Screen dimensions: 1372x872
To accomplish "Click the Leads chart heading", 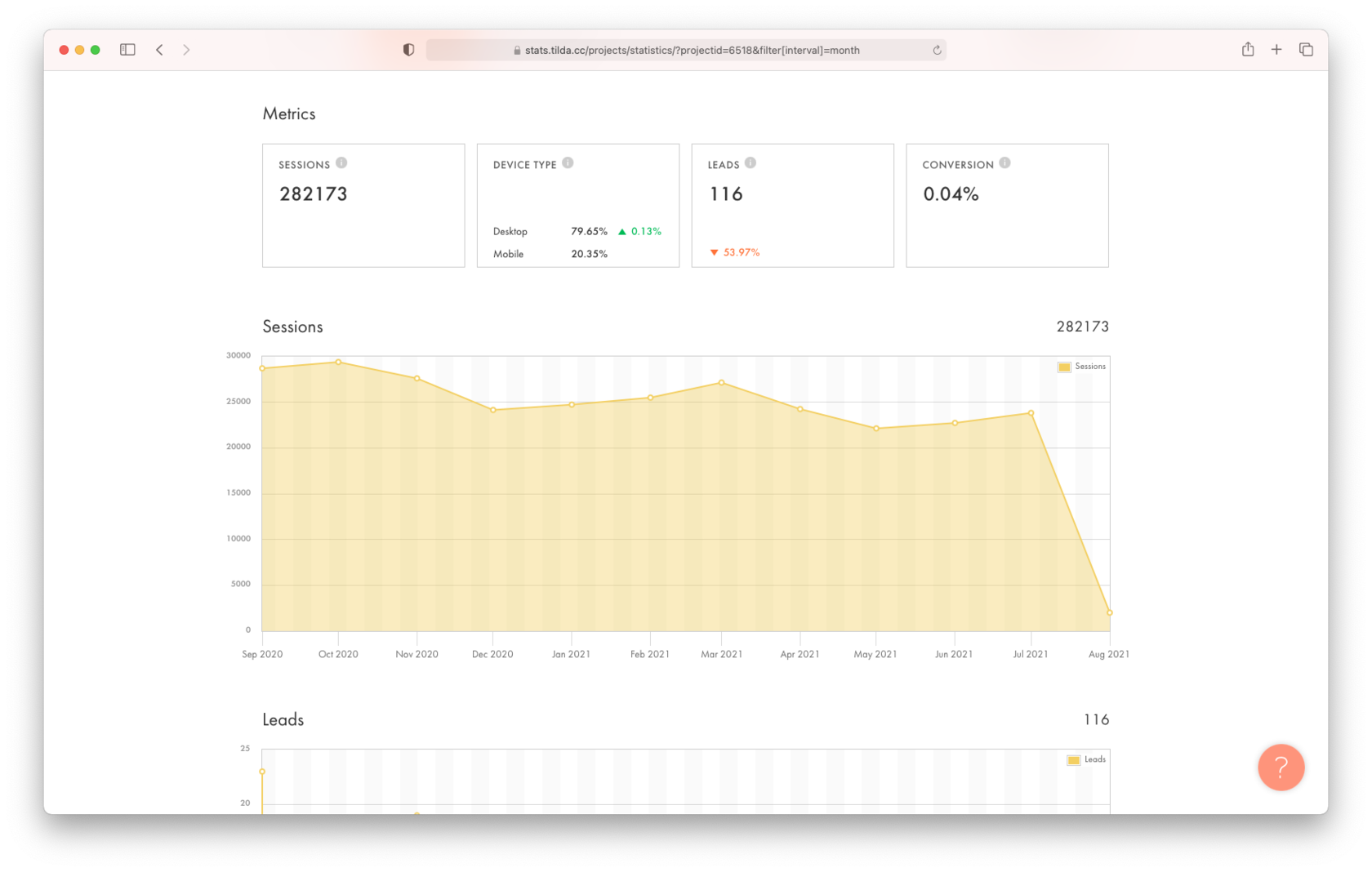I will [283, 719].
